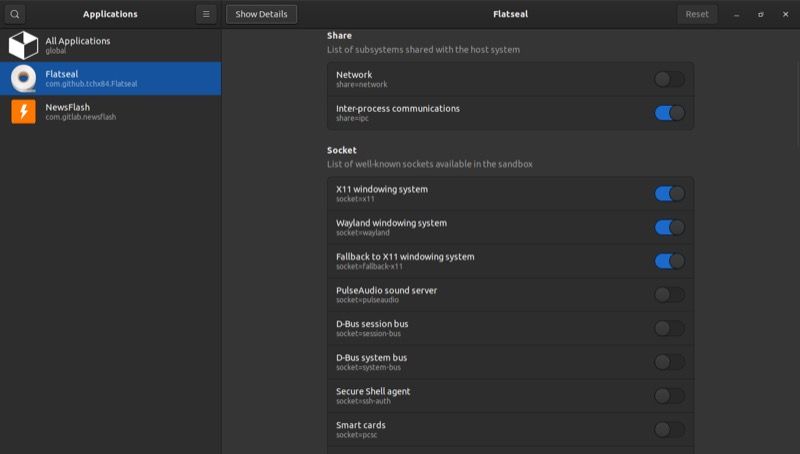Enable D-Bus session bus switch
The height and width of the screenshot is (454, 800).
pos(669,328)
